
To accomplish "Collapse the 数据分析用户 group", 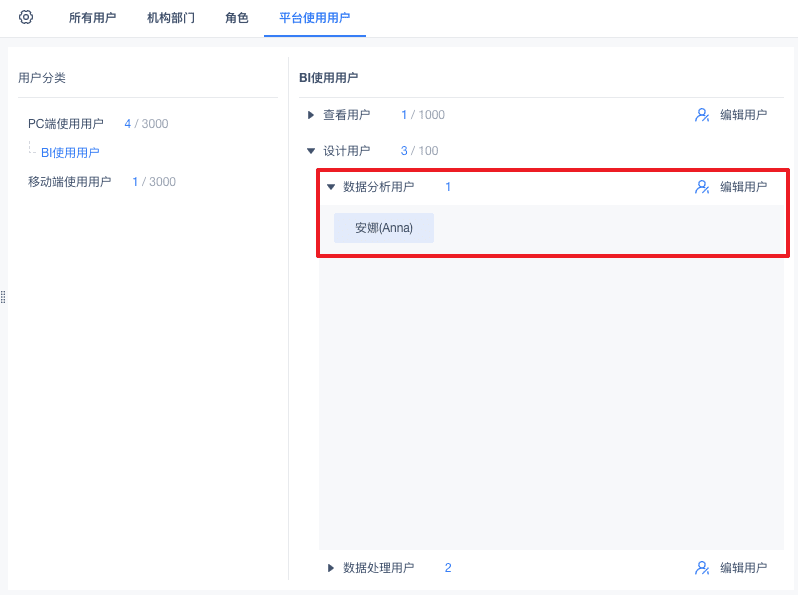I will tap(331, 187).
